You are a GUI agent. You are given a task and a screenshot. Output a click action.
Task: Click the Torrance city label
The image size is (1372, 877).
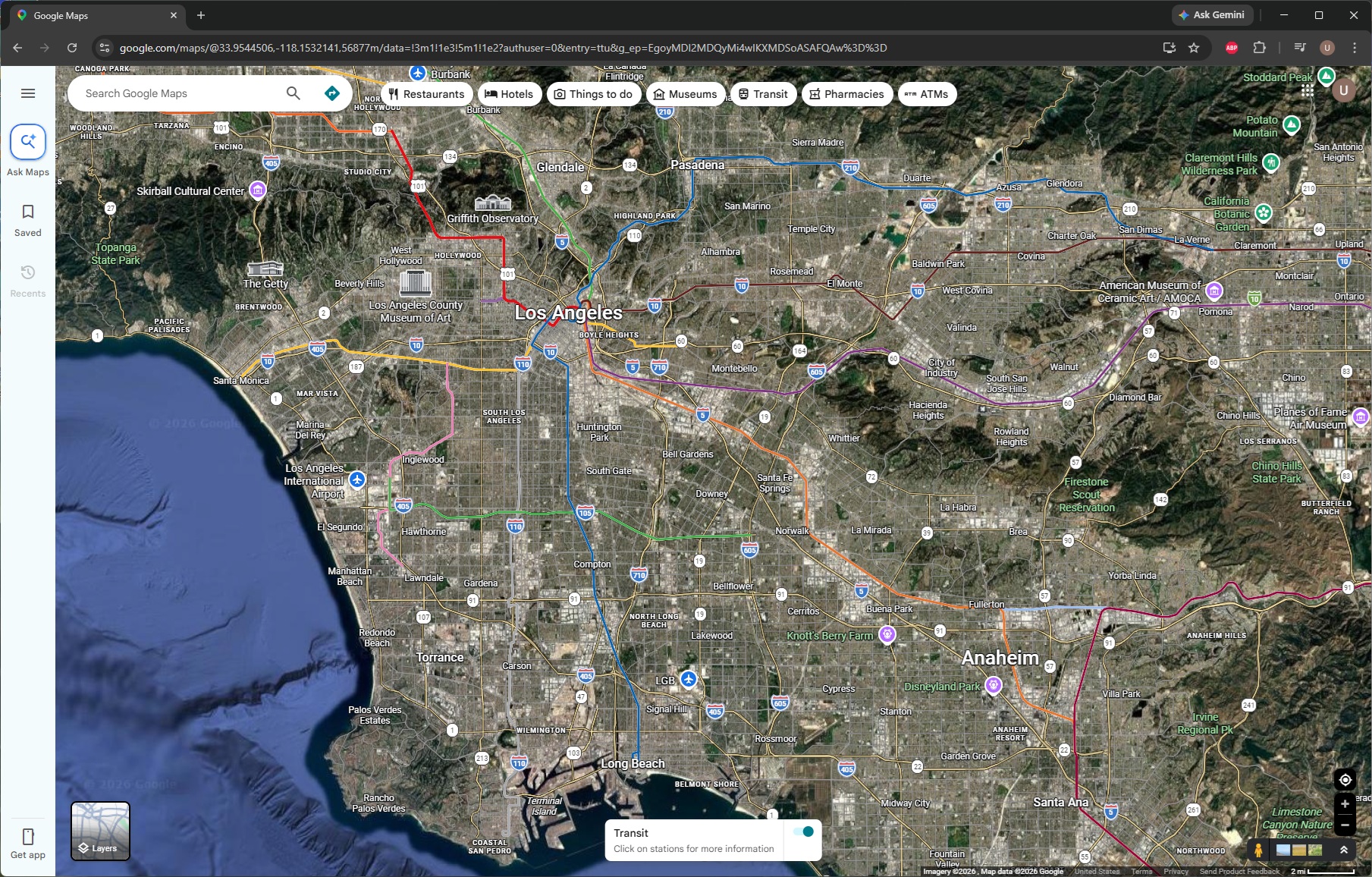(x=439, y=657)
